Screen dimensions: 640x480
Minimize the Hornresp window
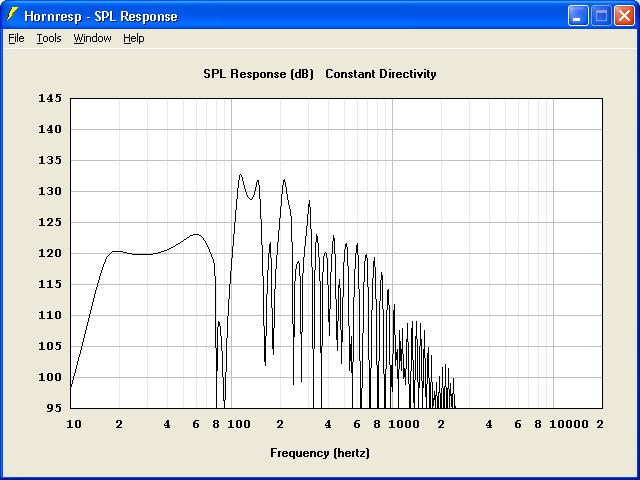click(x=578, y=16)
